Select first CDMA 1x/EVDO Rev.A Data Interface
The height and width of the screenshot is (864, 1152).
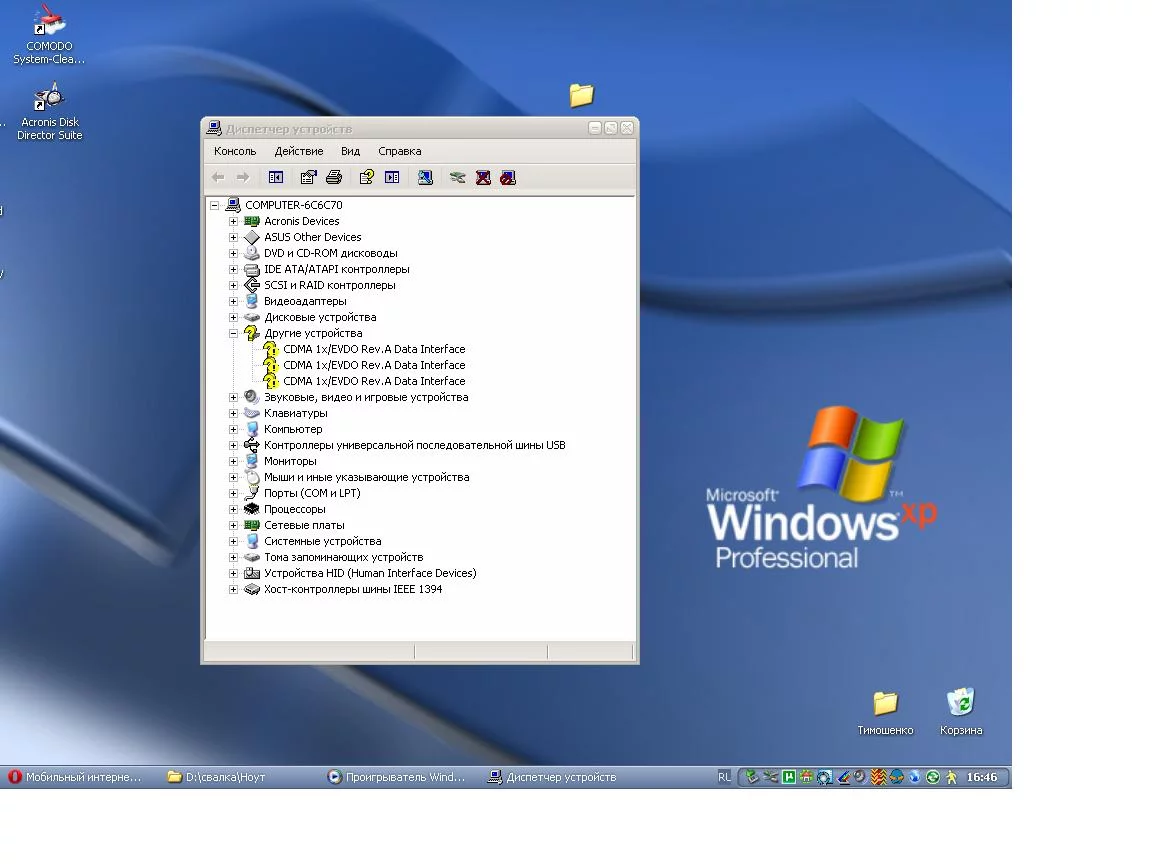[x=374, y=349]
